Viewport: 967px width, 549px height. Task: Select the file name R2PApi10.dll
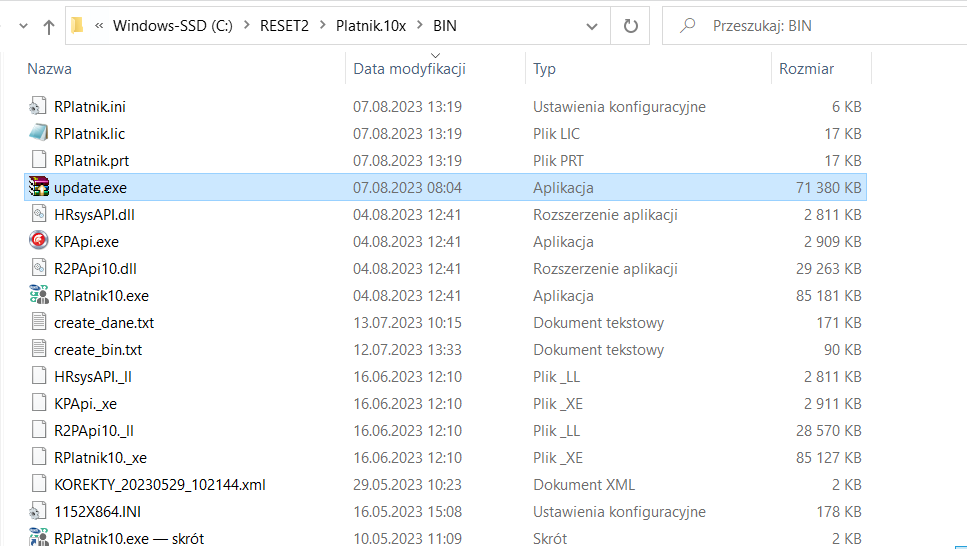pos(96,269)
